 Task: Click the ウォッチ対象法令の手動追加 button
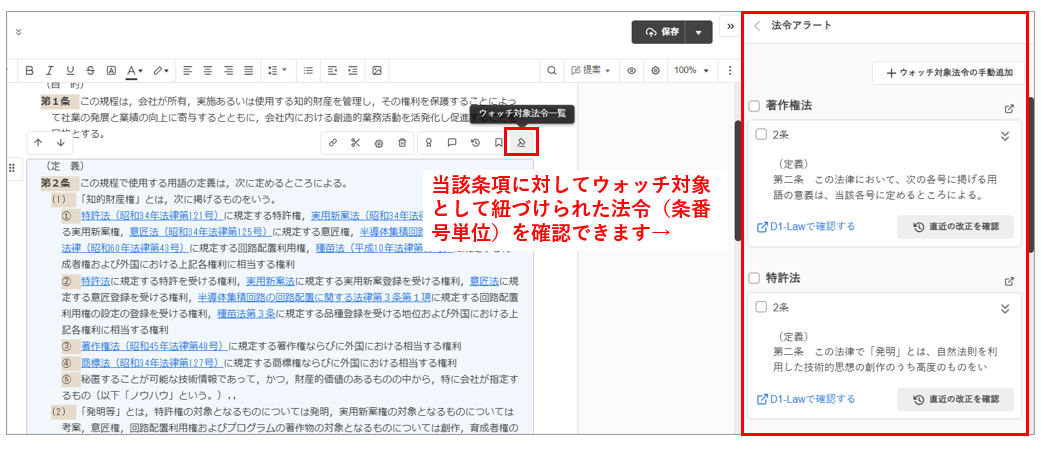pyautogui.click(x=949, y=73)
